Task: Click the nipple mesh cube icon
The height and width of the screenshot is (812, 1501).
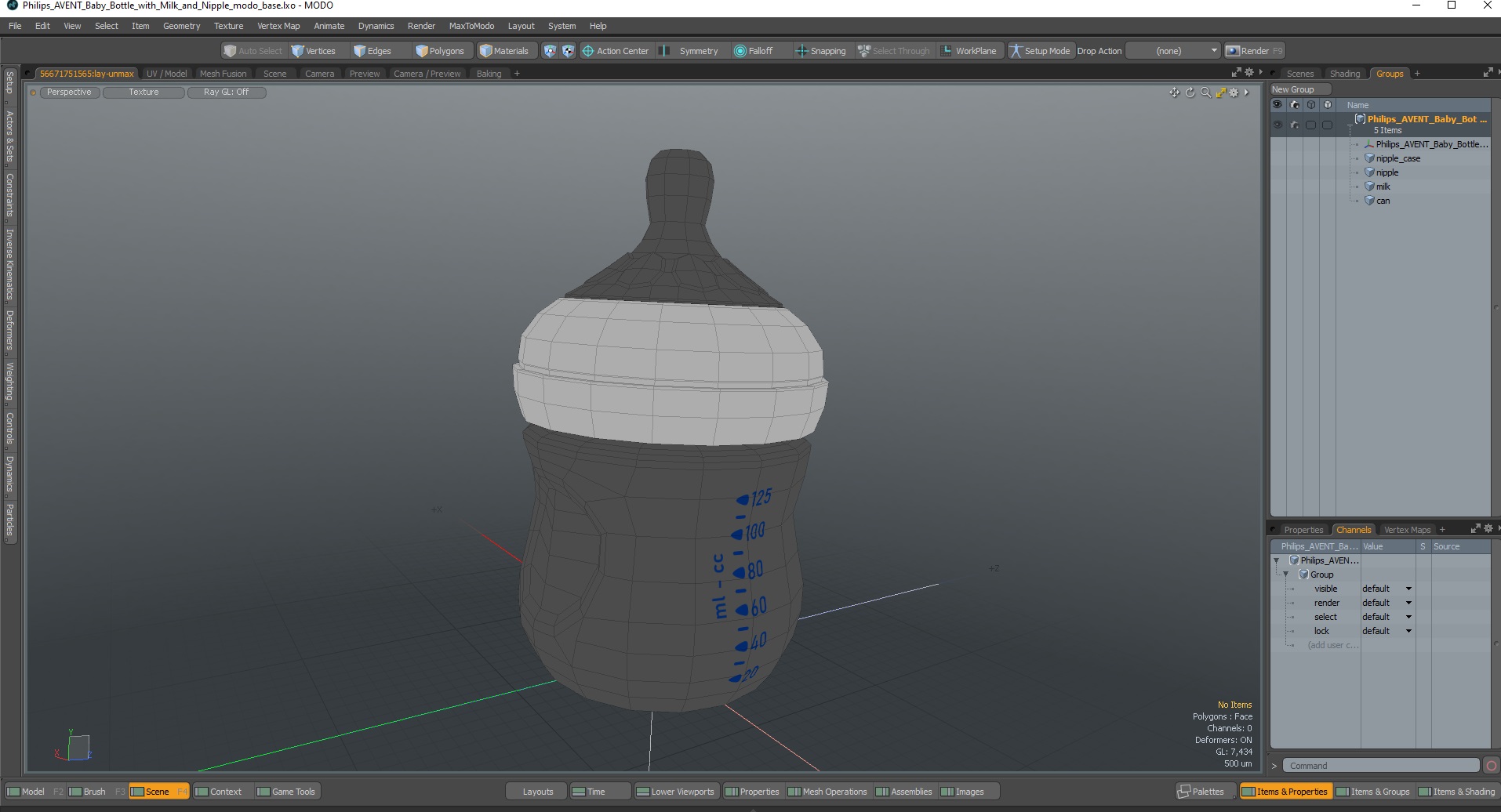Action: (x=1369, y=172)
